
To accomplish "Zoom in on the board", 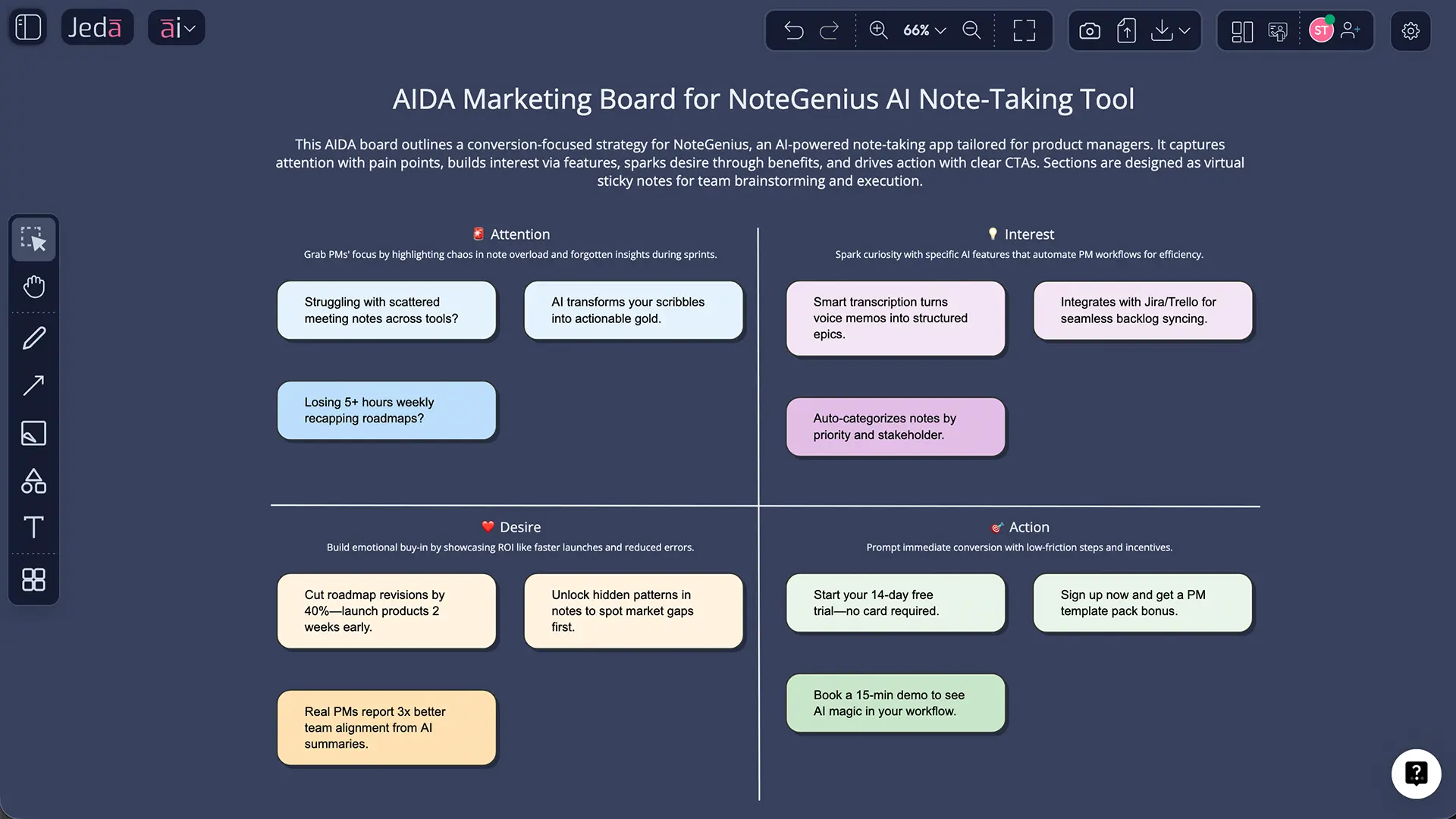I will tap(878, 30).
